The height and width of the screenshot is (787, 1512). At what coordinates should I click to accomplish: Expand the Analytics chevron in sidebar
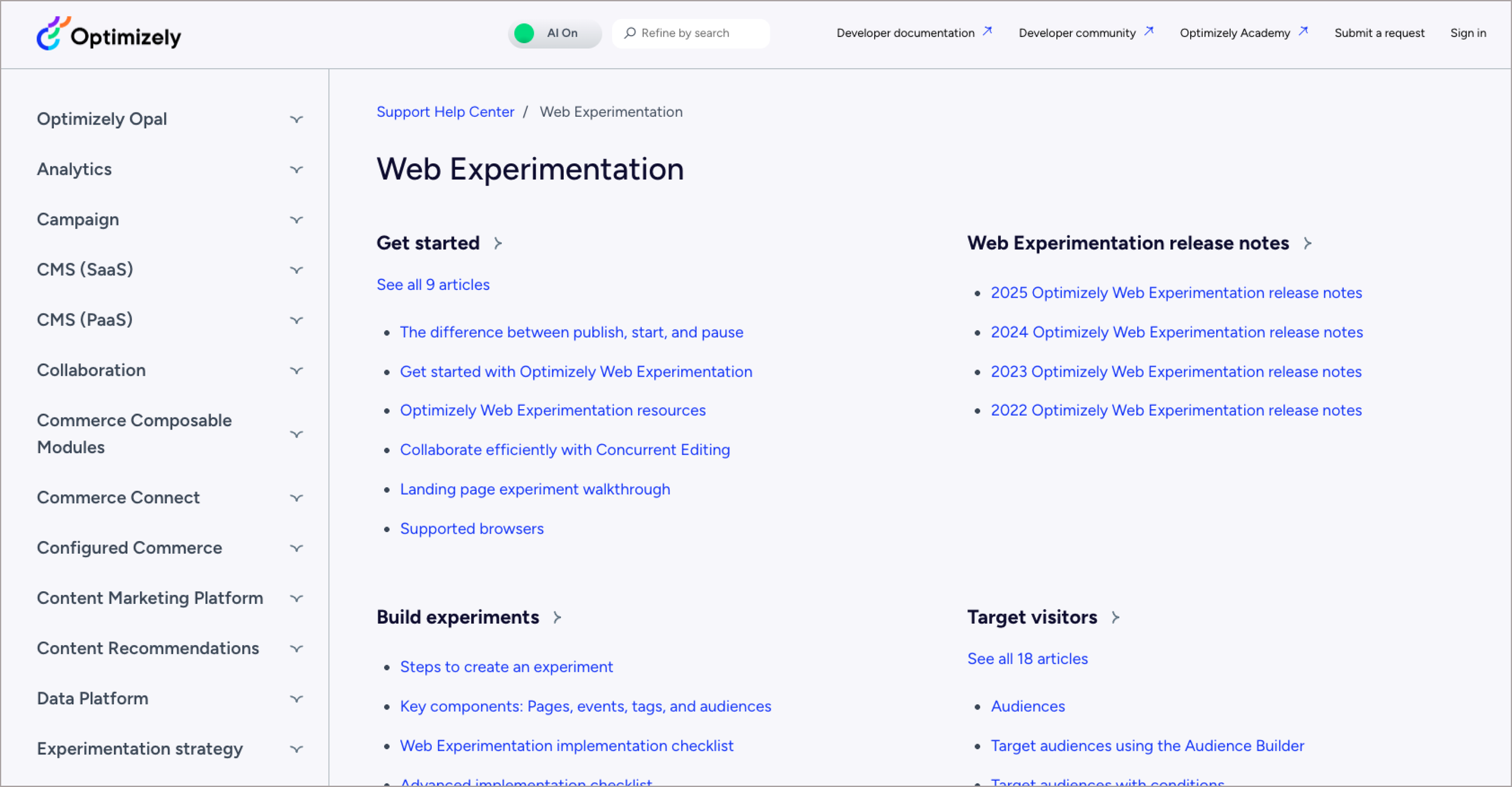[296, 170]
